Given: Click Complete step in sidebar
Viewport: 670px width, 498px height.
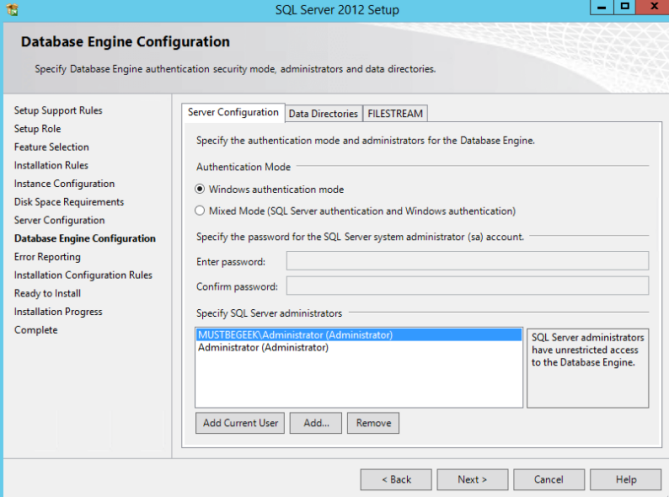Looking at the screenshot, I should [36, 330].
